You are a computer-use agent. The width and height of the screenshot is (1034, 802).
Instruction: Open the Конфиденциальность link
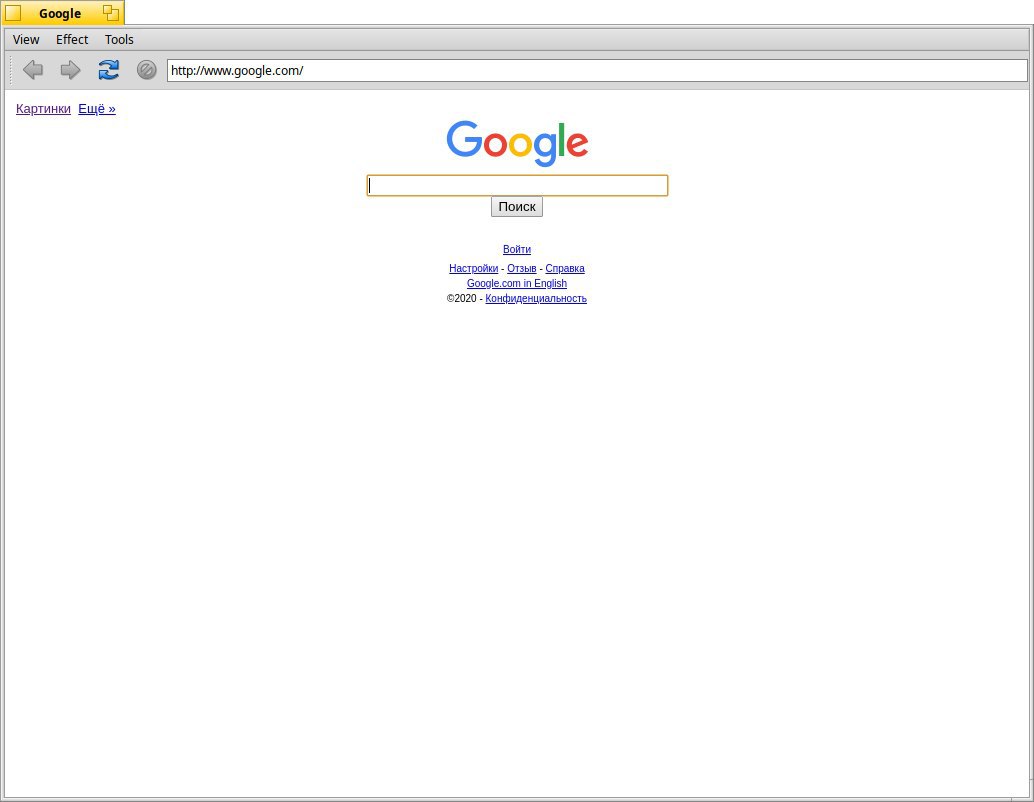click(536, 299)
